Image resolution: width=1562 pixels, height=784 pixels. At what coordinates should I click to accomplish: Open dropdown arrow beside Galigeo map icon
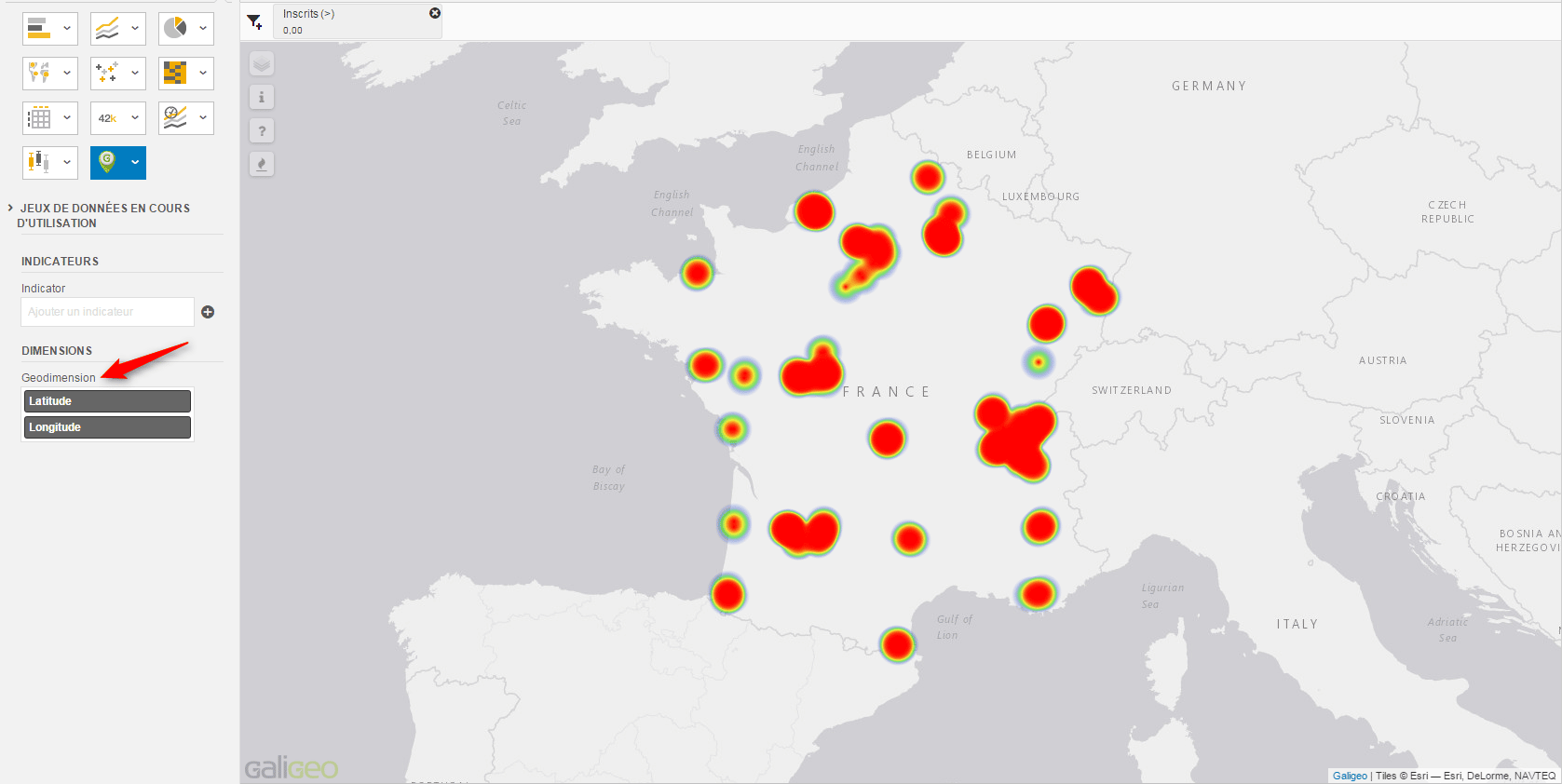click(135, 163)
